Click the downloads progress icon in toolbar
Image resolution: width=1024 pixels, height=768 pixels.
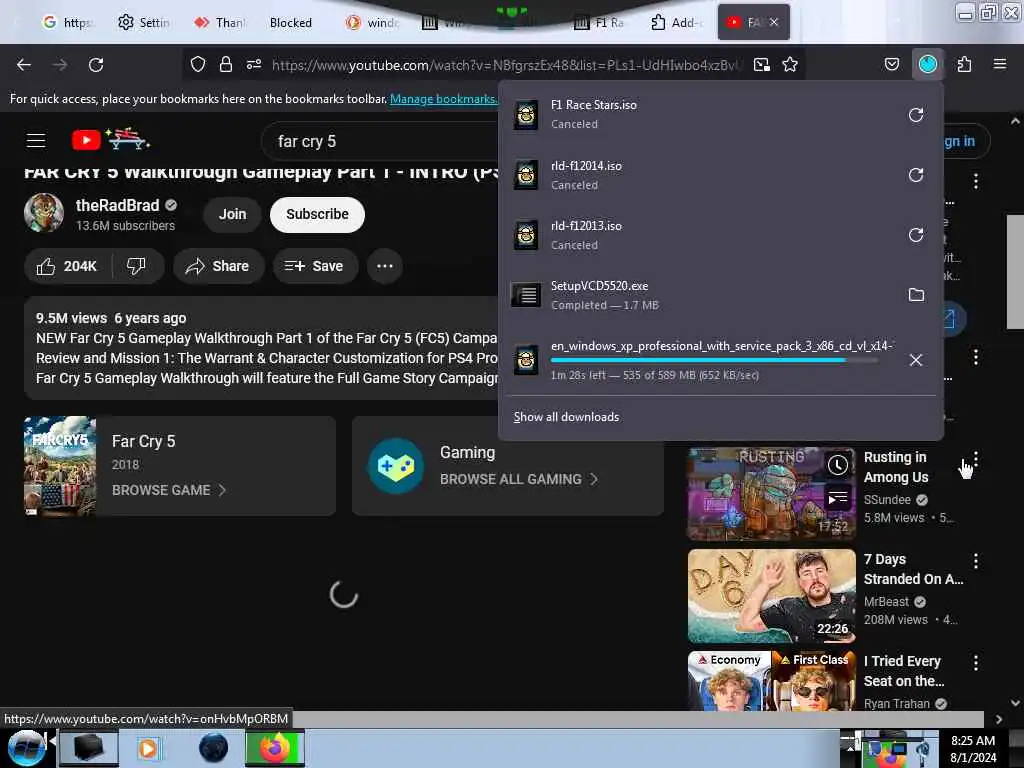tap(927, 64)
